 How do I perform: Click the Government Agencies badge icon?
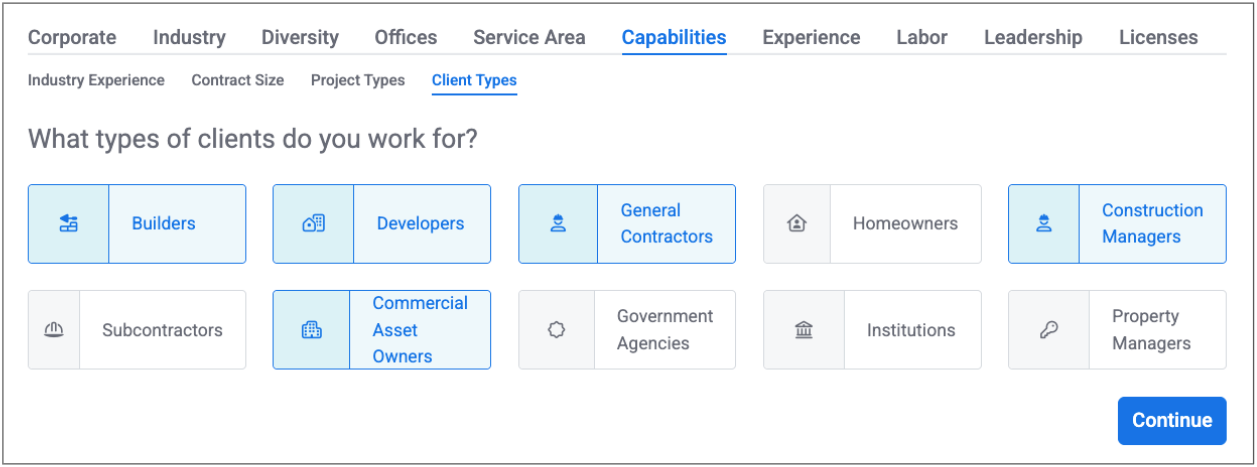(x=557, y=330)
